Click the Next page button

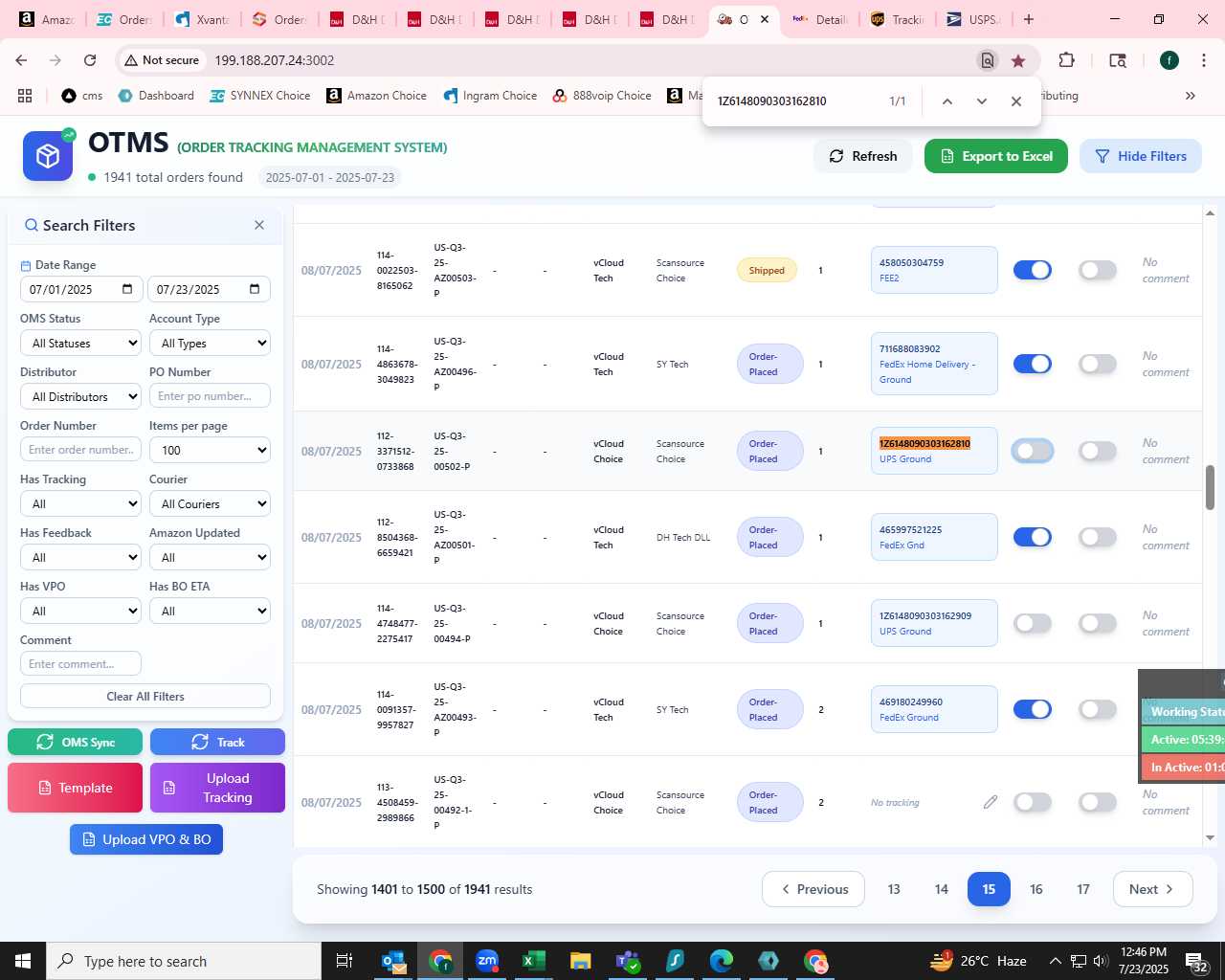1152,889
